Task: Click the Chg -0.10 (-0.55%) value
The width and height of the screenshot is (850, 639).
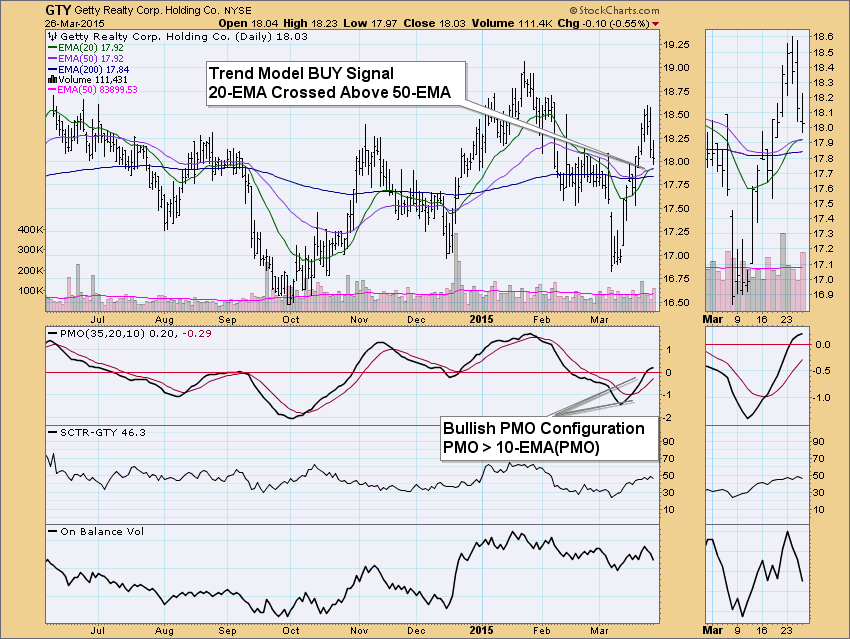Action: [x=603, y=23]
